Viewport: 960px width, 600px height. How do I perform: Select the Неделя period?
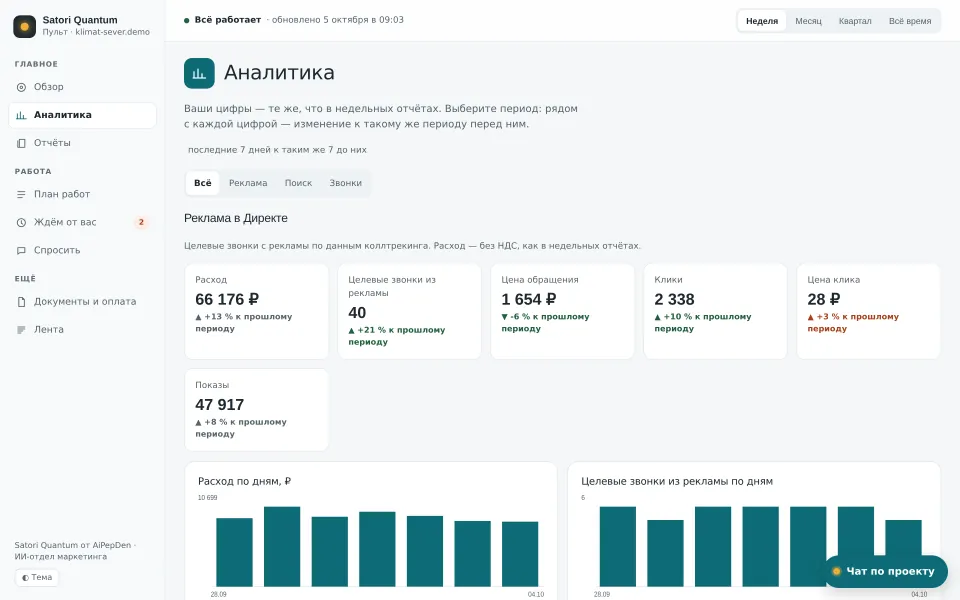coord(762,21)
